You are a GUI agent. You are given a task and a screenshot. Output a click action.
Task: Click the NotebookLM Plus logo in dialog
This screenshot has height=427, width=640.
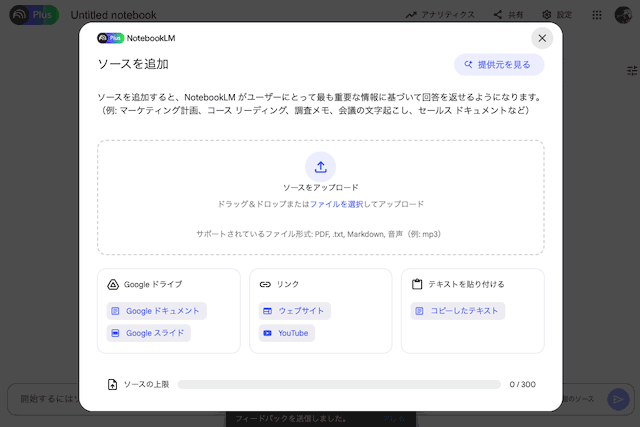pyautogui.click(x=110, y=38)
